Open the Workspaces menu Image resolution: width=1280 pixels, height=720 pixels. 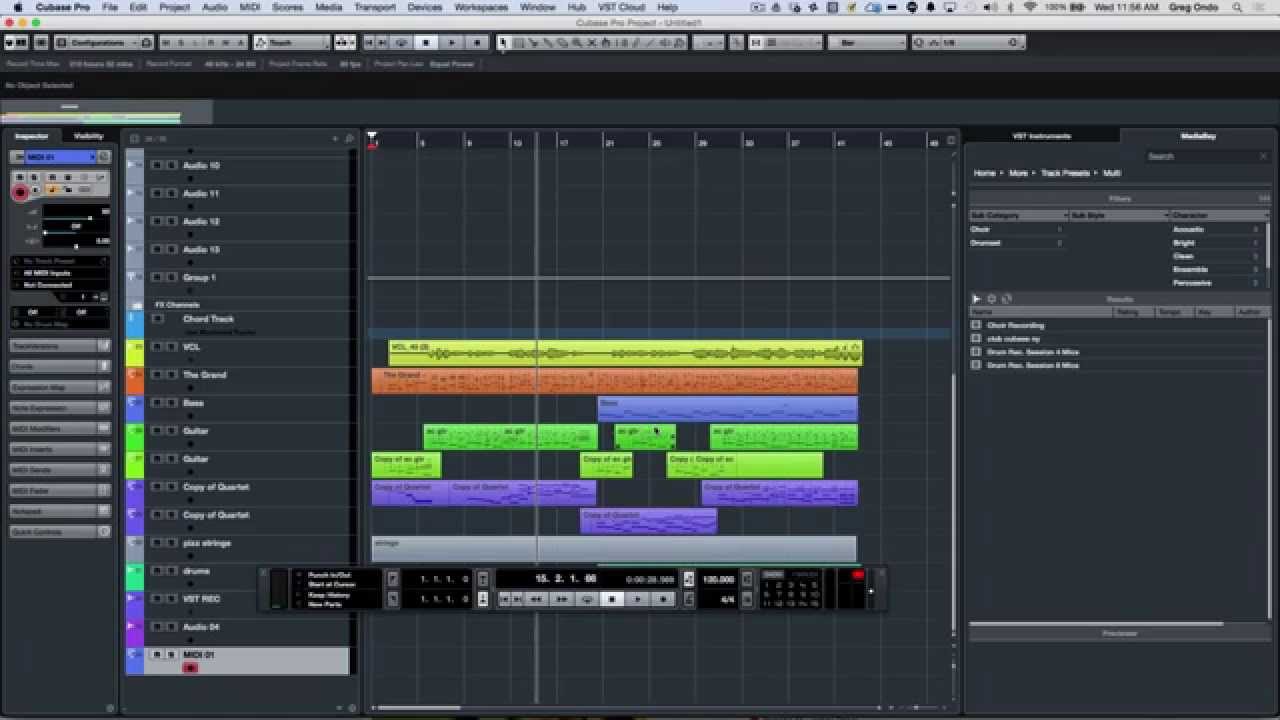(480, 7)
